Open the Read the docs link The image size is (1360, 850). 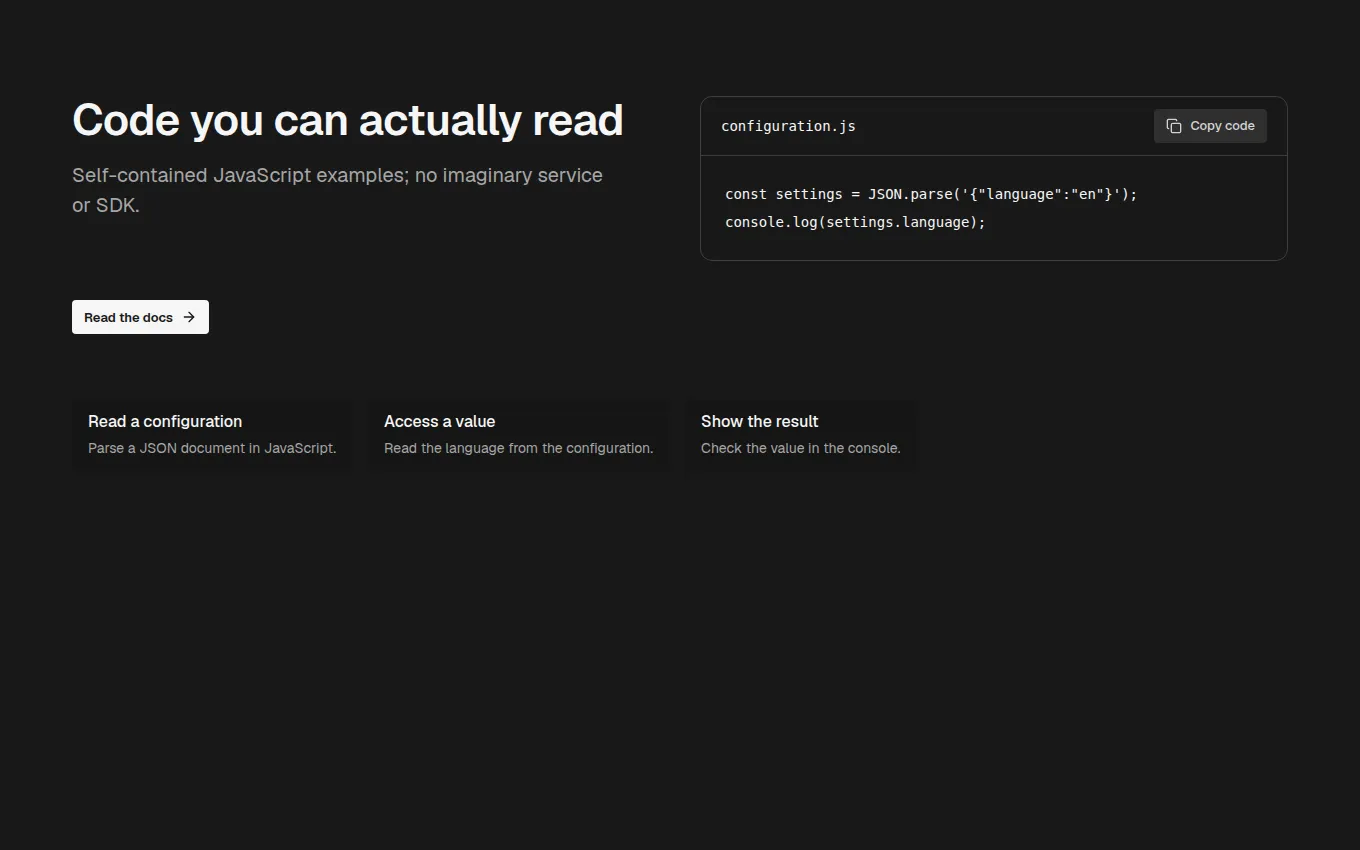tap(140, 317)
